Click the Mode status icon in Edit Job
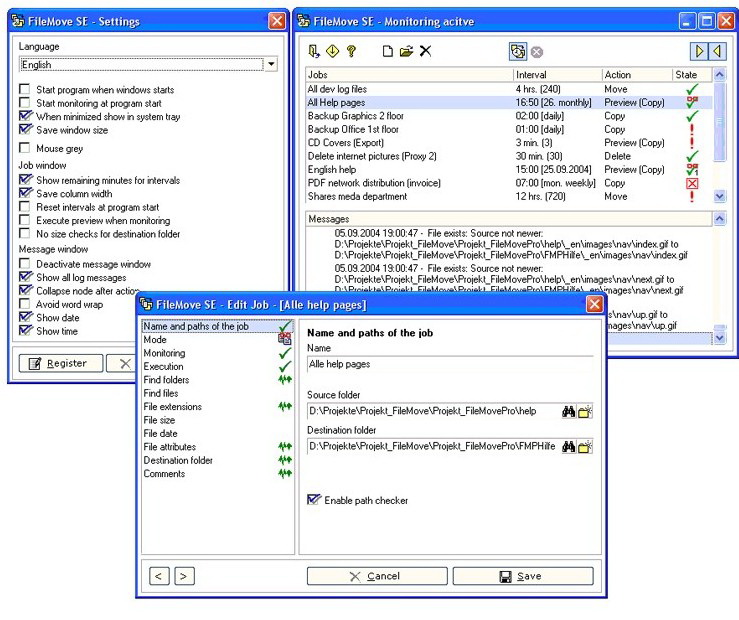This screenshot has width=739, height=620. 285,339
